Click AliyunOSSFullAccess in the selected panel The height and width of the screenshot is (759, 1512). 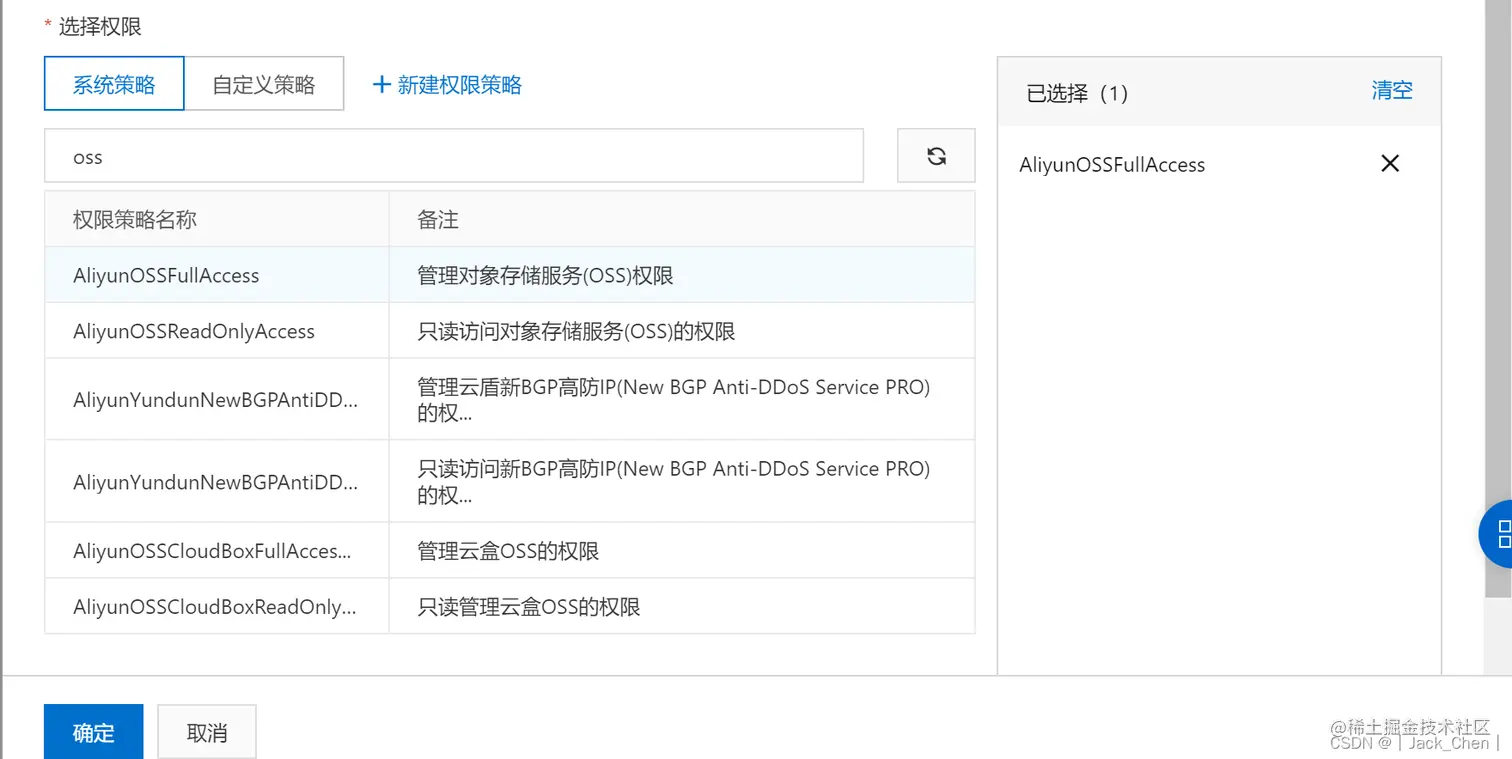[1112, 165]
